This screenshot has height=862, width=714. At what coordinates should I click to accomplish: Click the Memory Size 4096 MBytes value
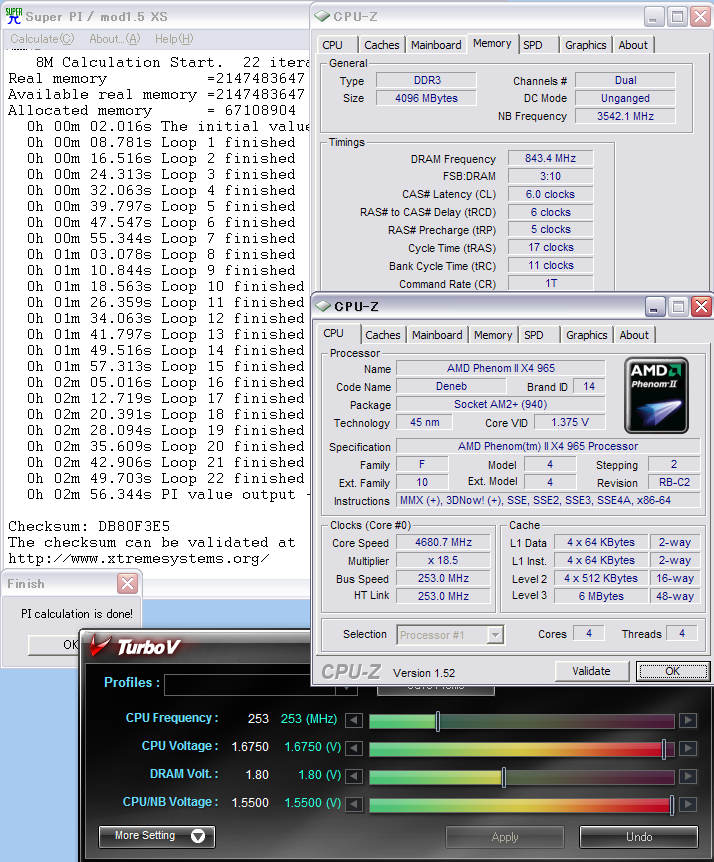[x=426, y=98]
